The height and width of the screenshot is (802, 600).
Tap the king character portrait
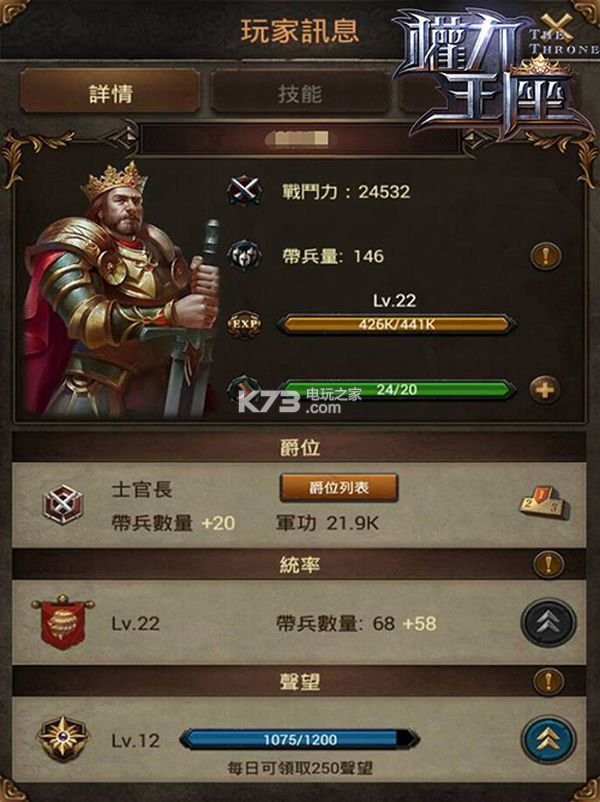123,289
